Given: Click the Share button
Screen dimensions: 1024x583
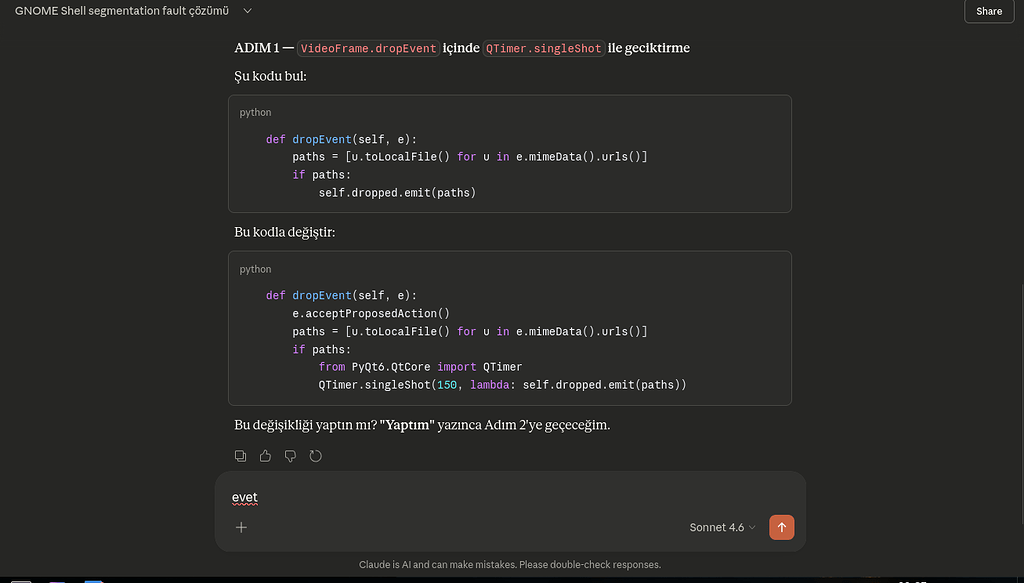Looking at the screenshot, I should (x=988, y=11).
